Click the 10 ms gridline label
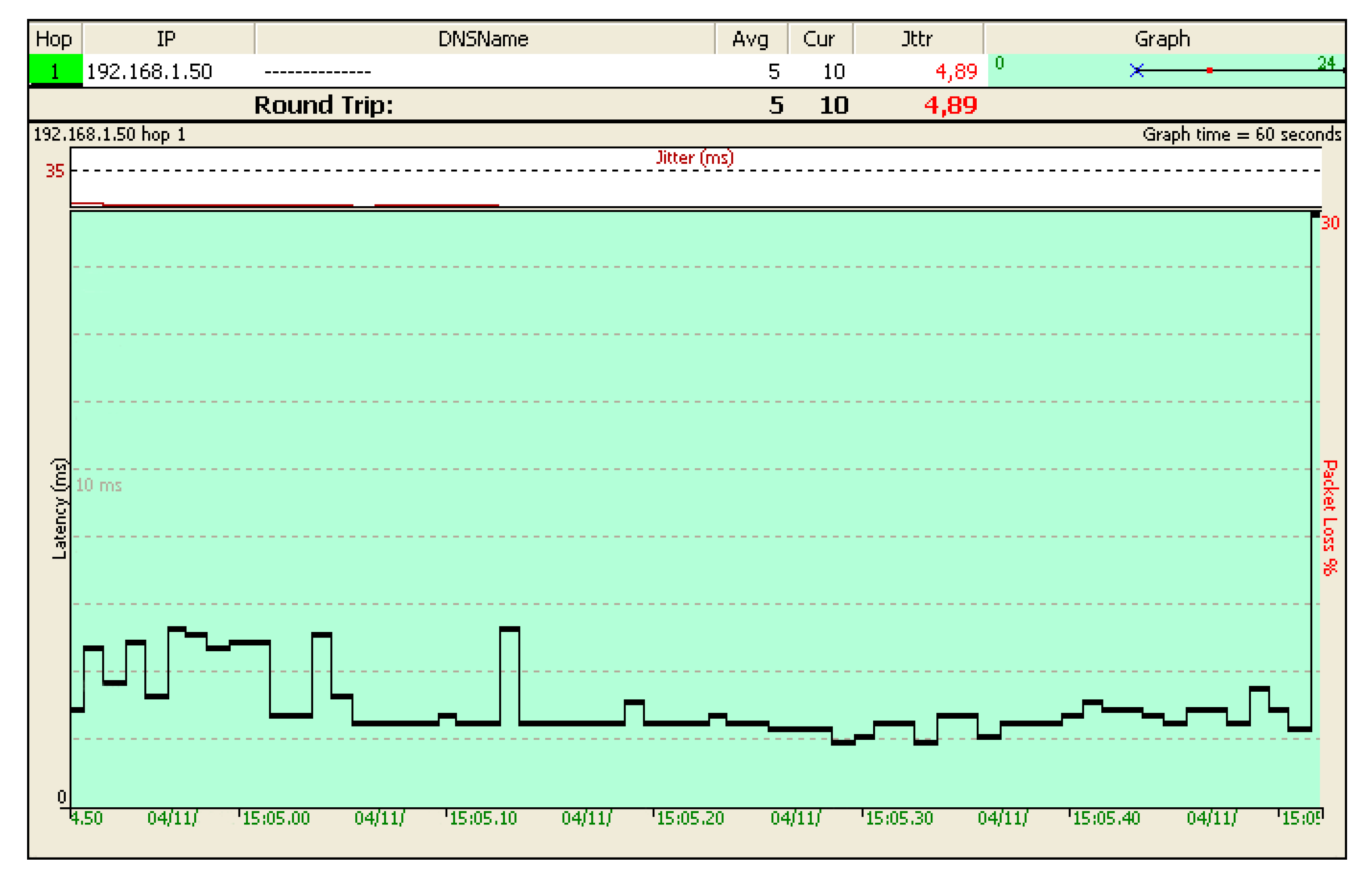The height and width of the screenshot is (879, 1372). (x=99, y=485)
